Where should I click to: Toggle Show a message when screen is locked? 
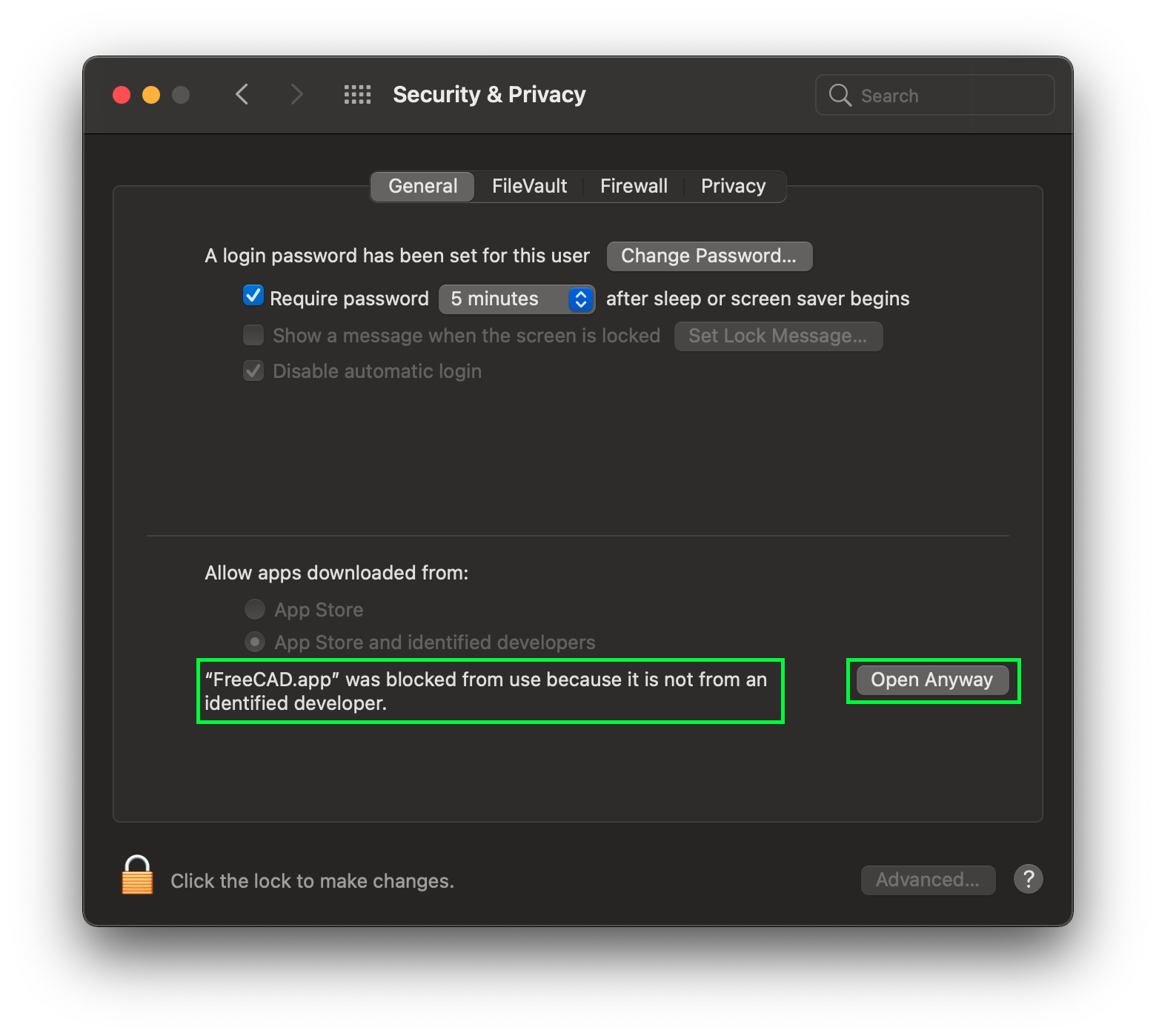coord(253,335)
